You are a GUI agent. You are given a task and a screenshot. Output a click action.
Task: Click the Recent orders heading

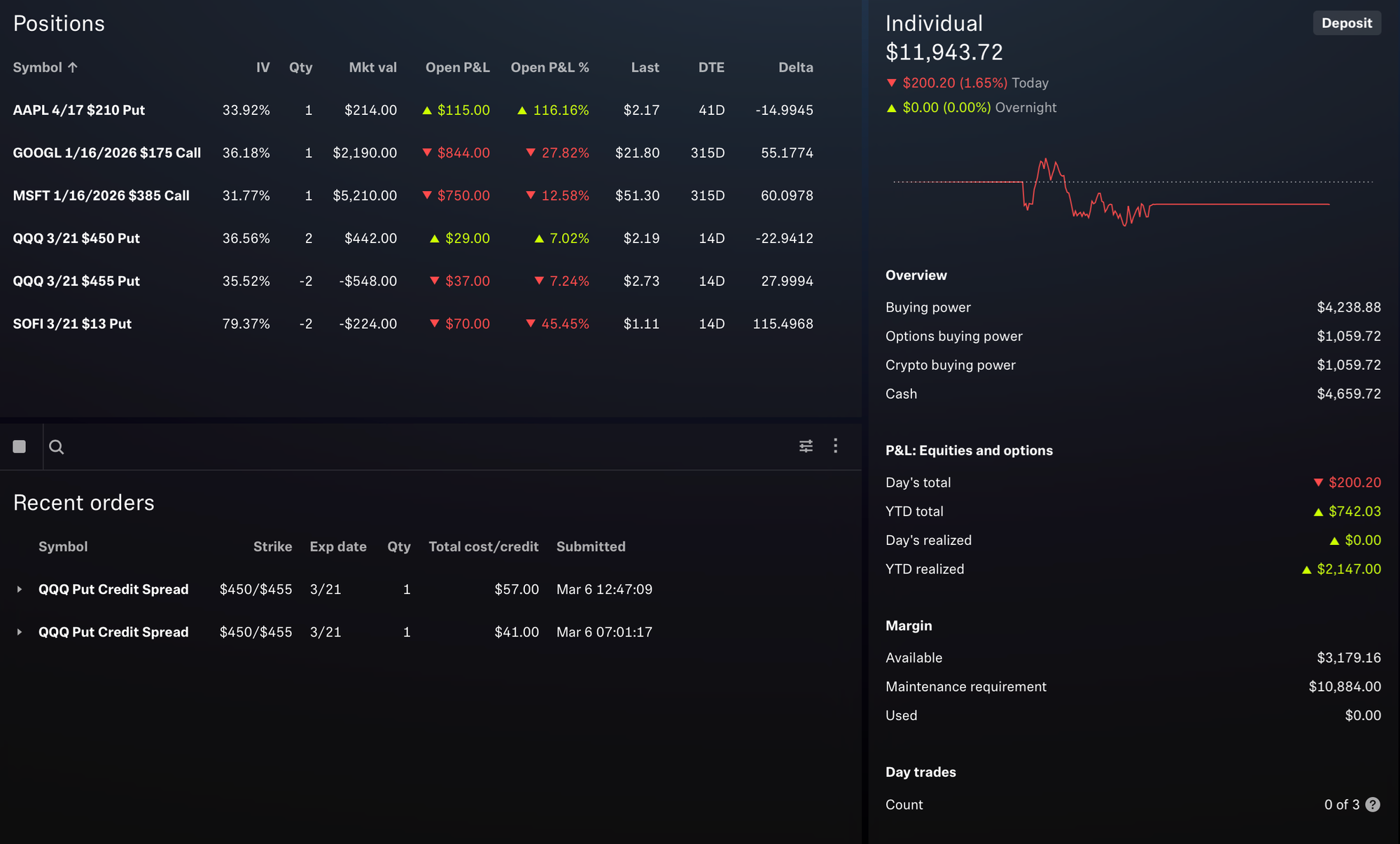click(x=84, y=502)
